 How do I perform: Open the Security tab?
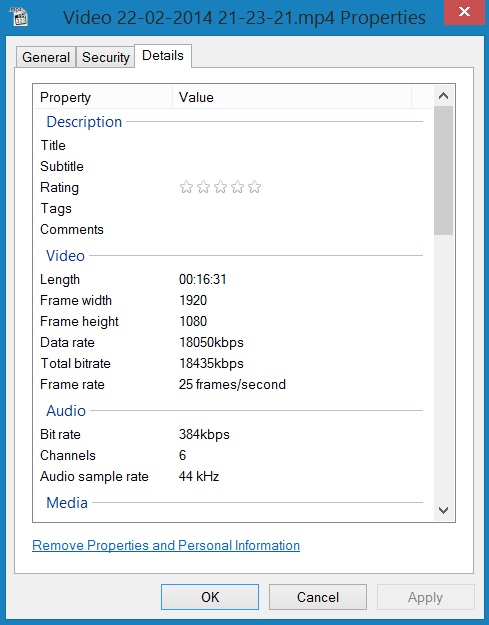(106, 57)
